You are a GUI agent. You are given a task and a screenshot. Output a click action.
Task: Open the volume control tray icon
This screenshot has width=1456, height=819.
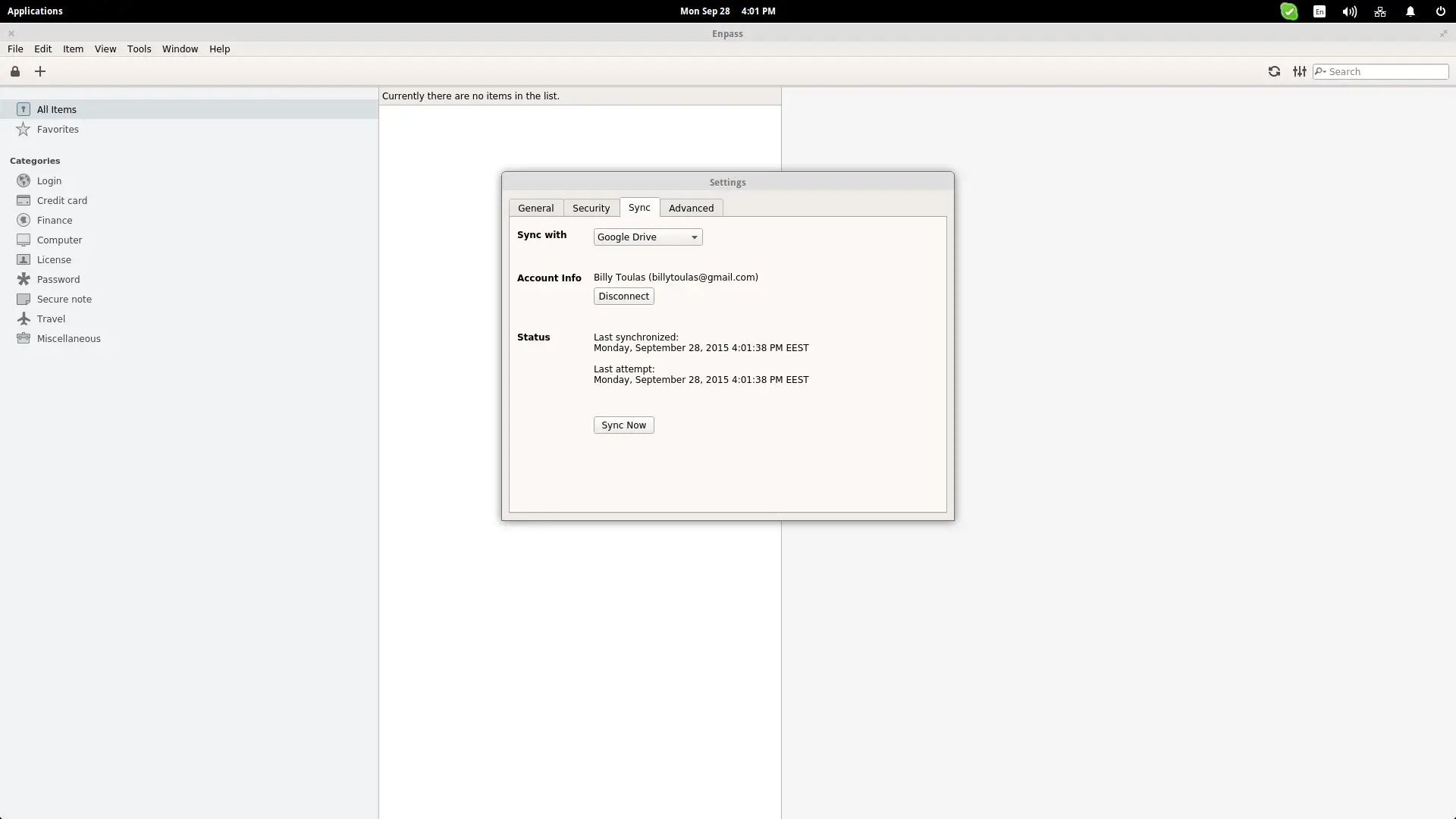(x=1350, y=11)
